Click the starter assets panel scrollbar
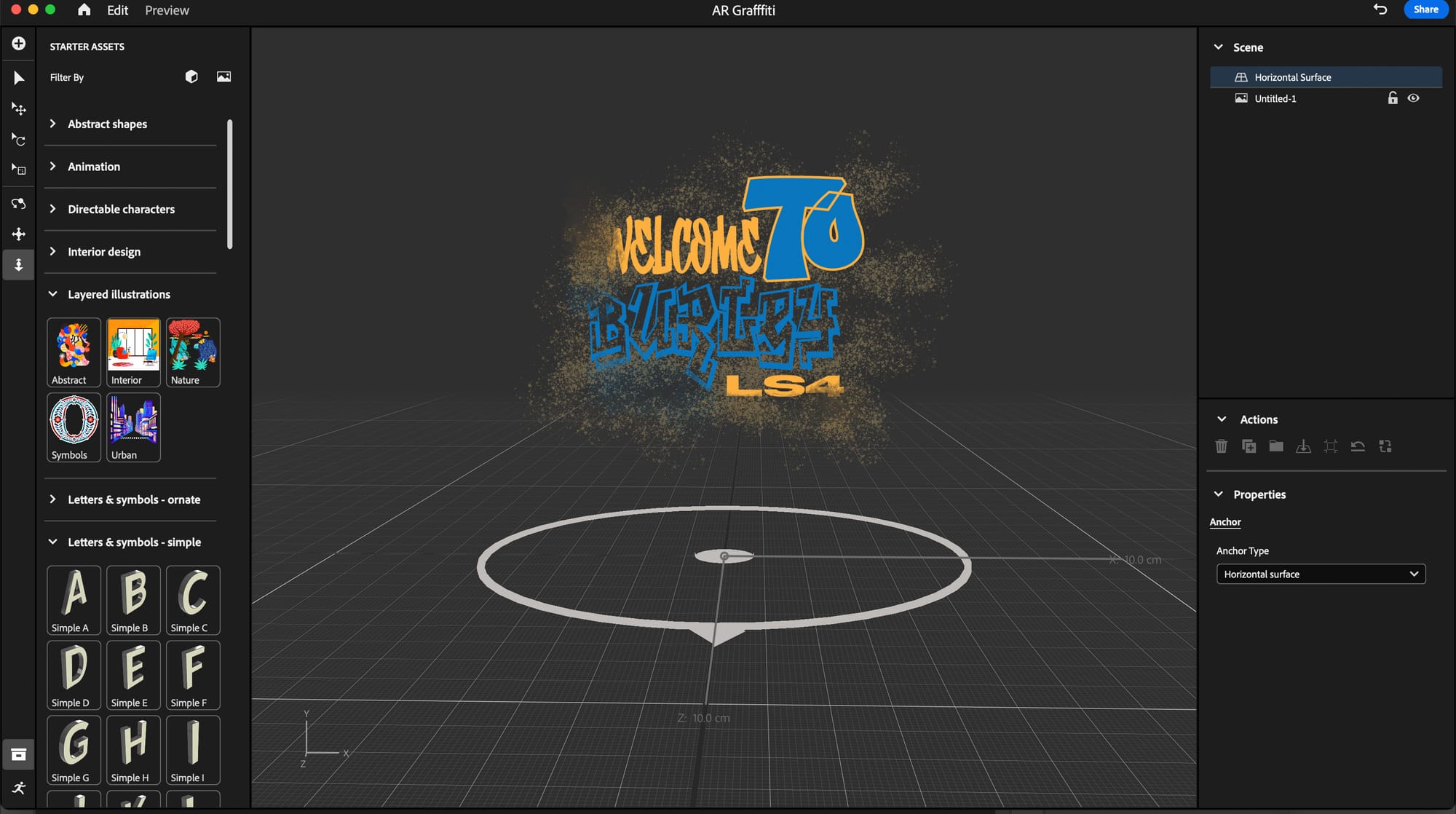This screenshot has width=1456, height=814. pos(230,184)
